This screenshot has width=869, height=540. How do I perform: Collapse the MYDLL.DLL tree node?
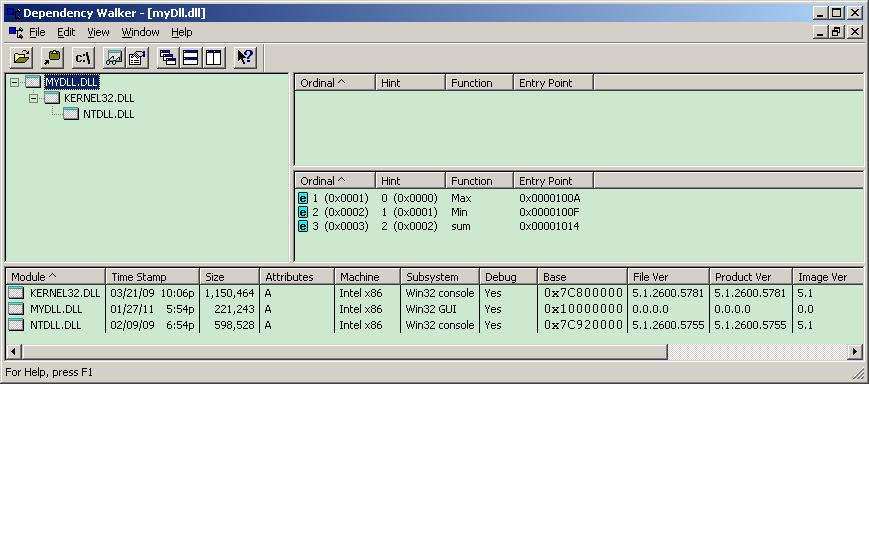pos(14,82)
